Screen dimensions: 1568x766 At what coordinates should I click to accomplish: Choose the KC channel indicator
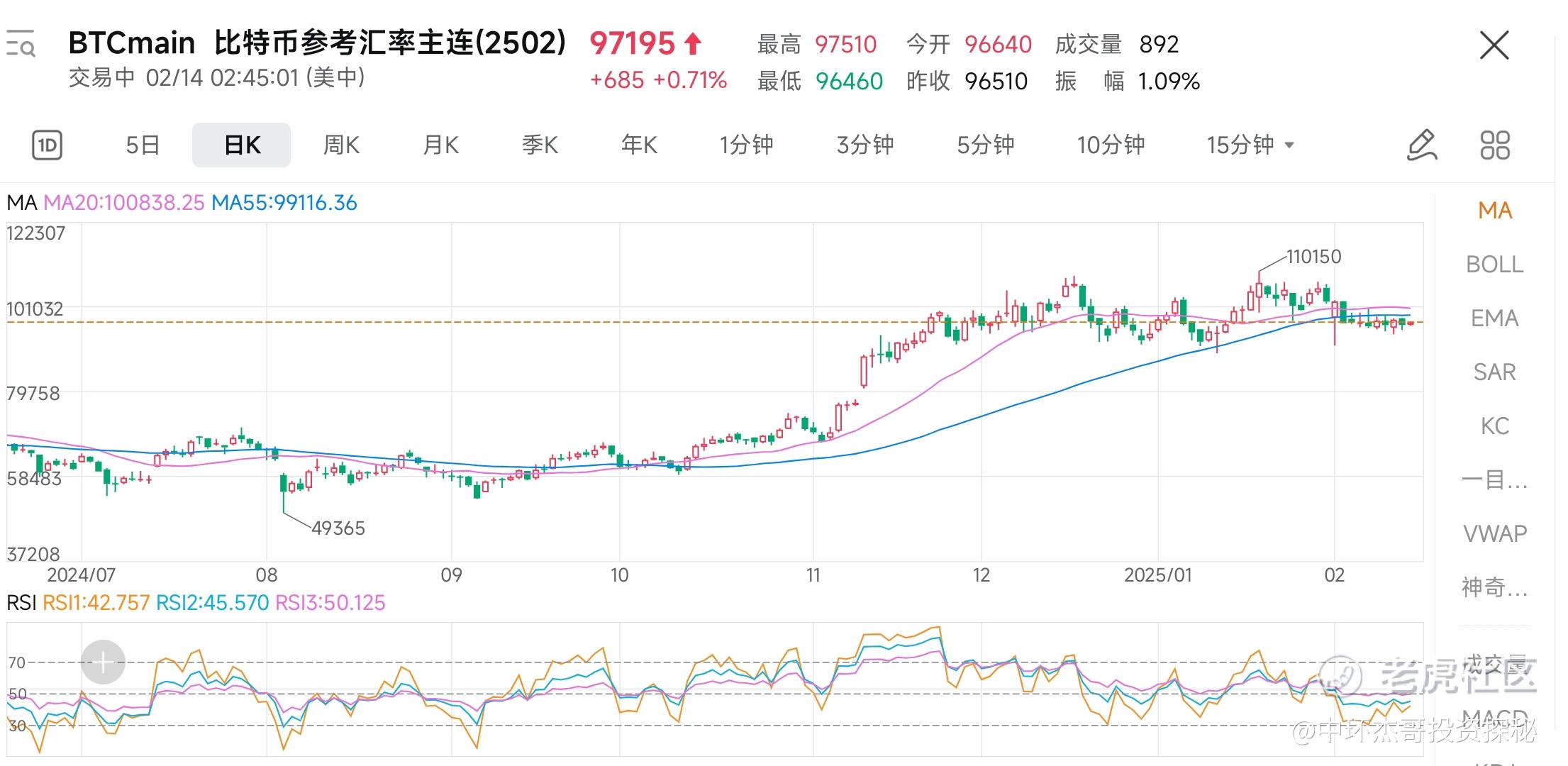(x=1494, y=426)
